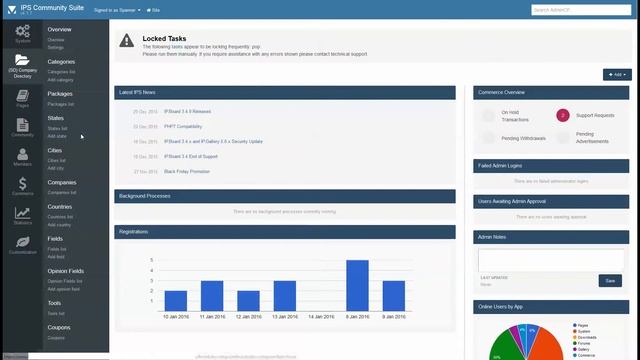The height and width of the screenshot is (360, 640).
Task: Open Add field
Action: pos(56,257)
